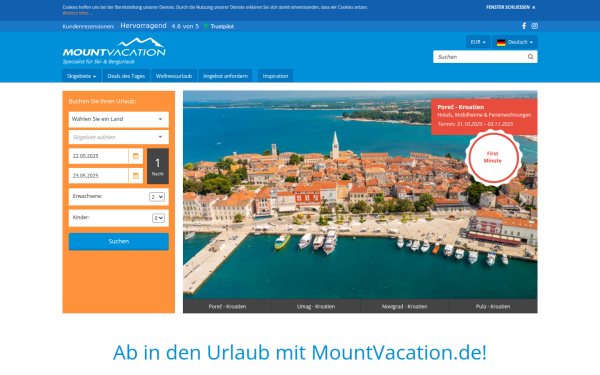Screen dimensions: 600x375
Task: Open the Facebook page icon
Action: (x=524, y=26)
